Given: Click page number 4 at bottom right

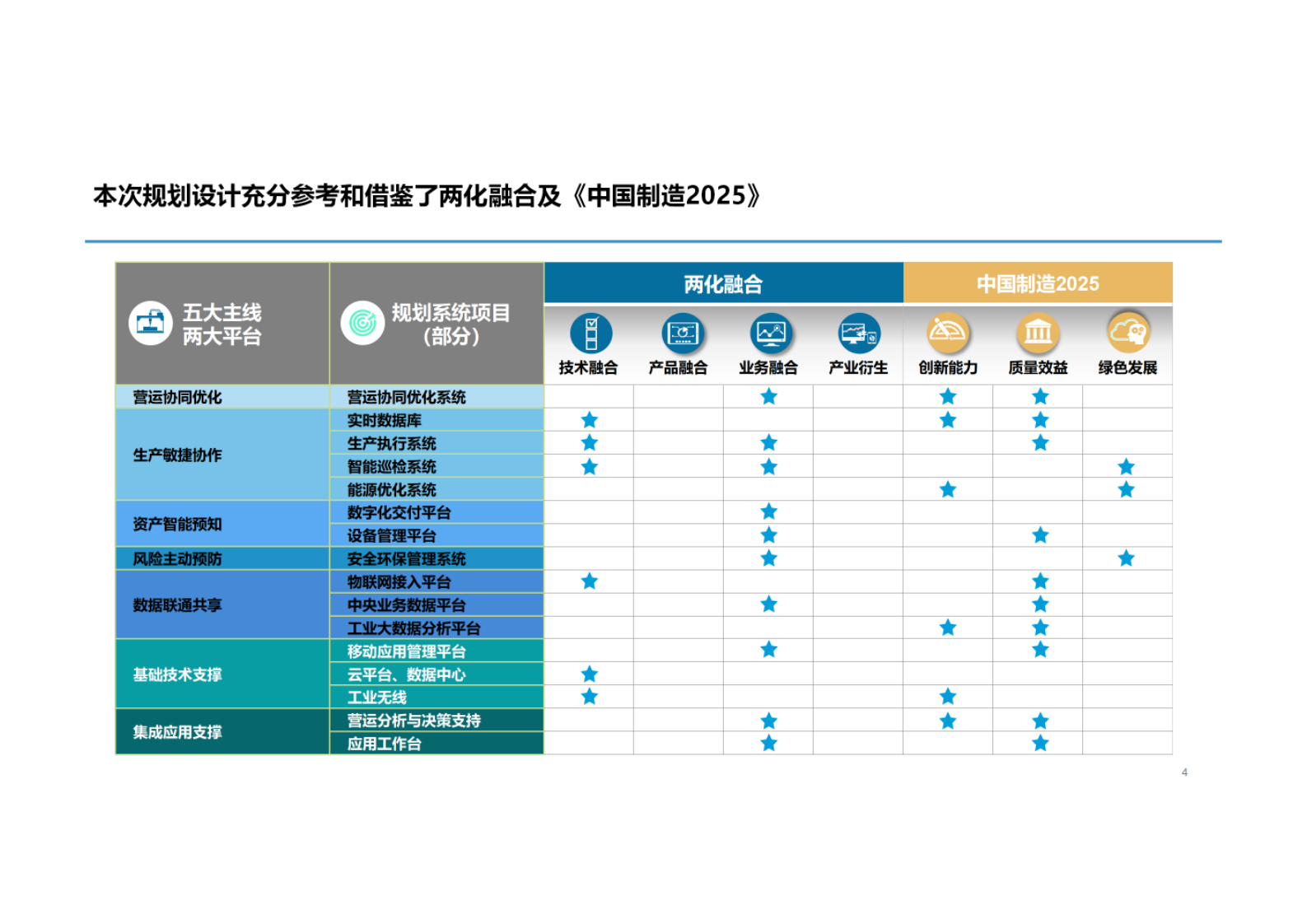Looking at the screenshot, I should pyautogui.click(x=1184, y=772).
